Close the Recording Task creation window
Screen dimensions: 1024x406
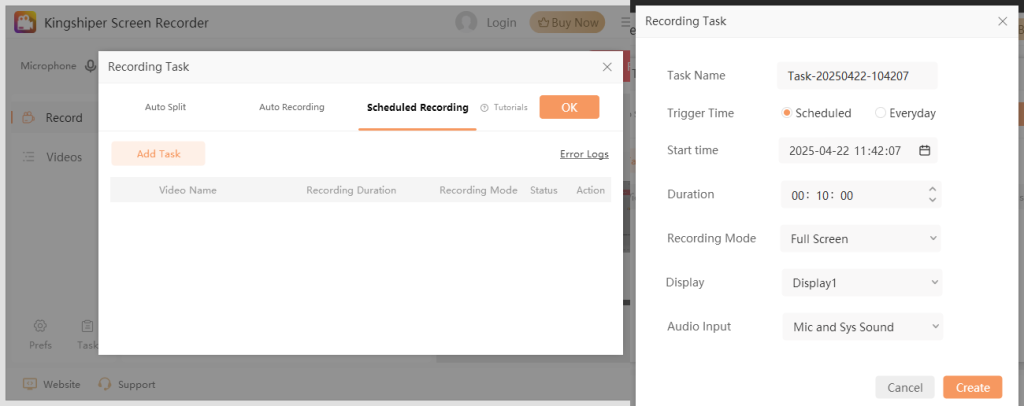click(1002, 22)
